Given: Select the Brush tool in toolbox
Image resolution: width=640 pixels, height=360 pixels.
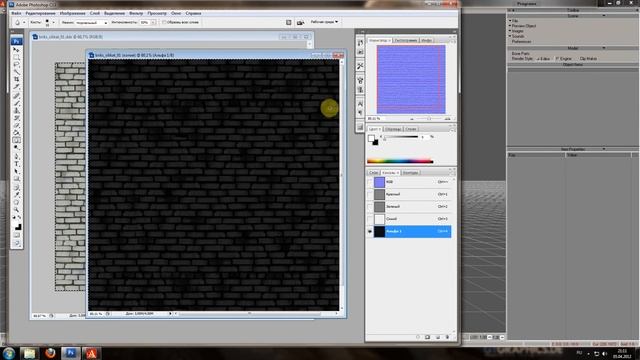Looking at the screenshot, I should click(16, 103).
